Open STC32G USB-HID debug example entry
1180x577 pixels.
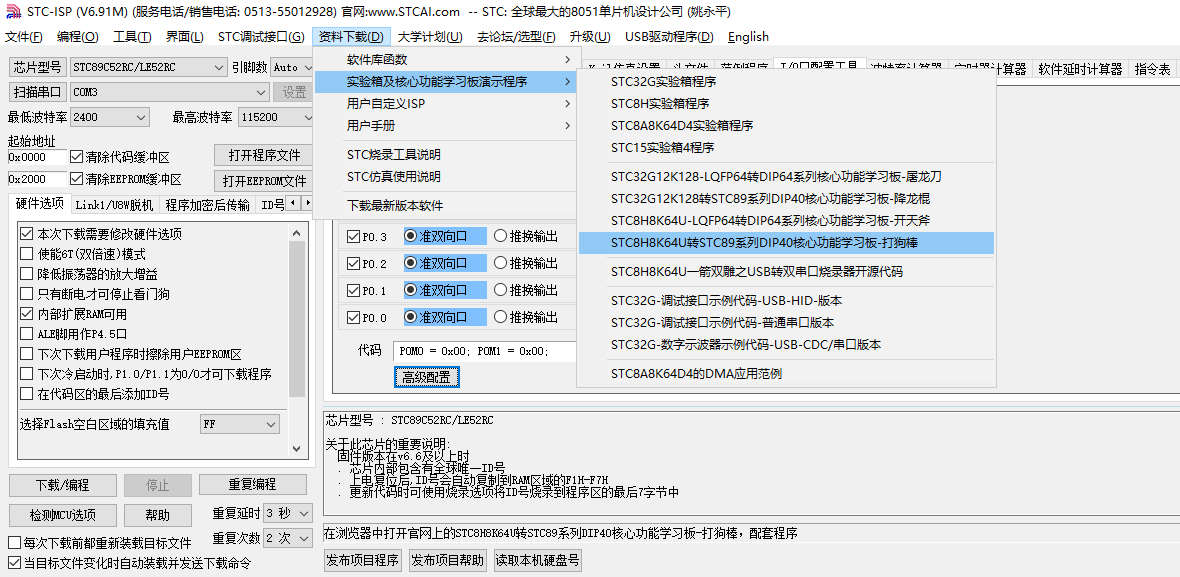[x=786, y=300]
